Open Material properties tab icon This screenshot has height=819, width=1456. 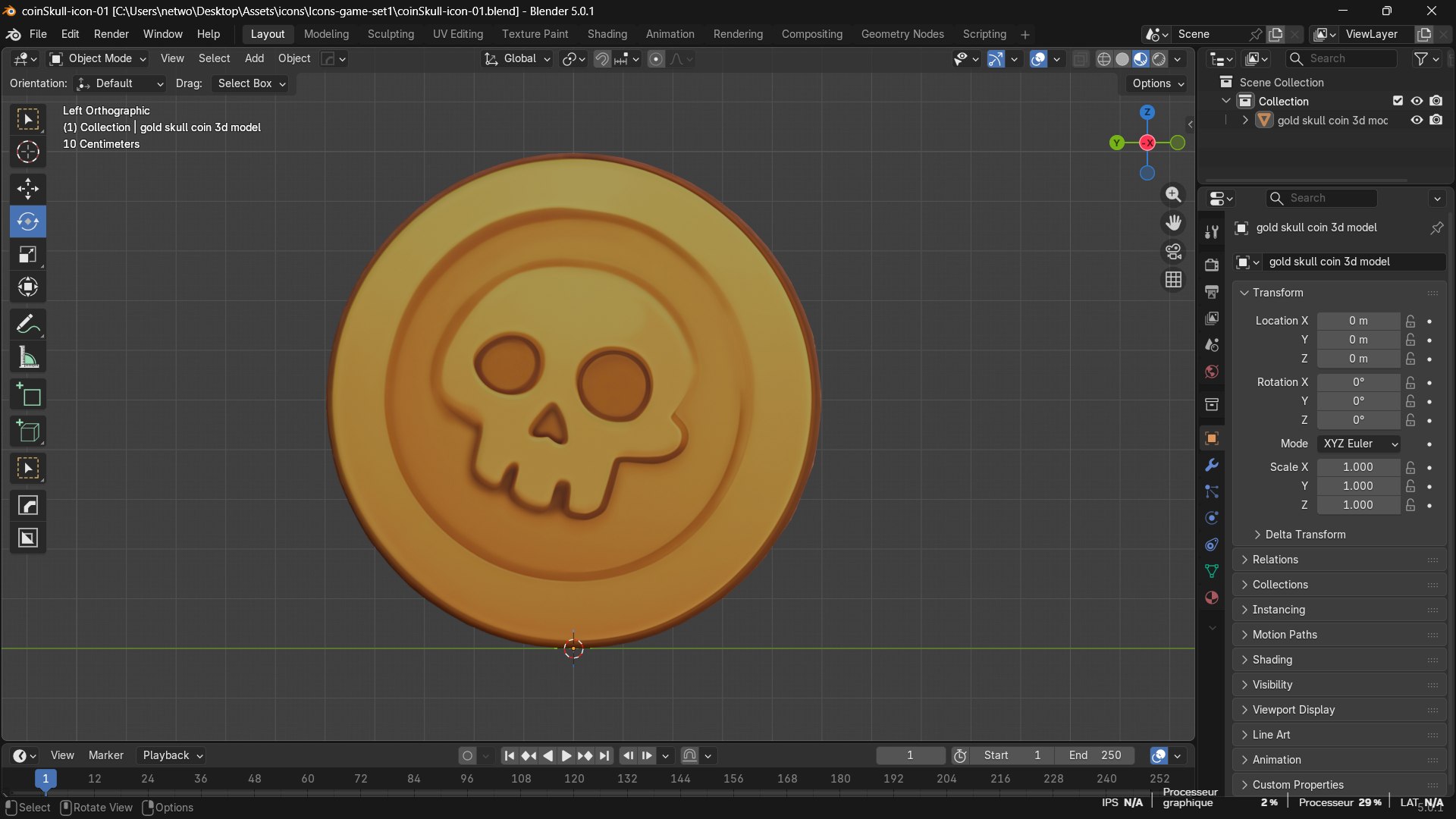pyautogui.click(x=1212, y=598)
